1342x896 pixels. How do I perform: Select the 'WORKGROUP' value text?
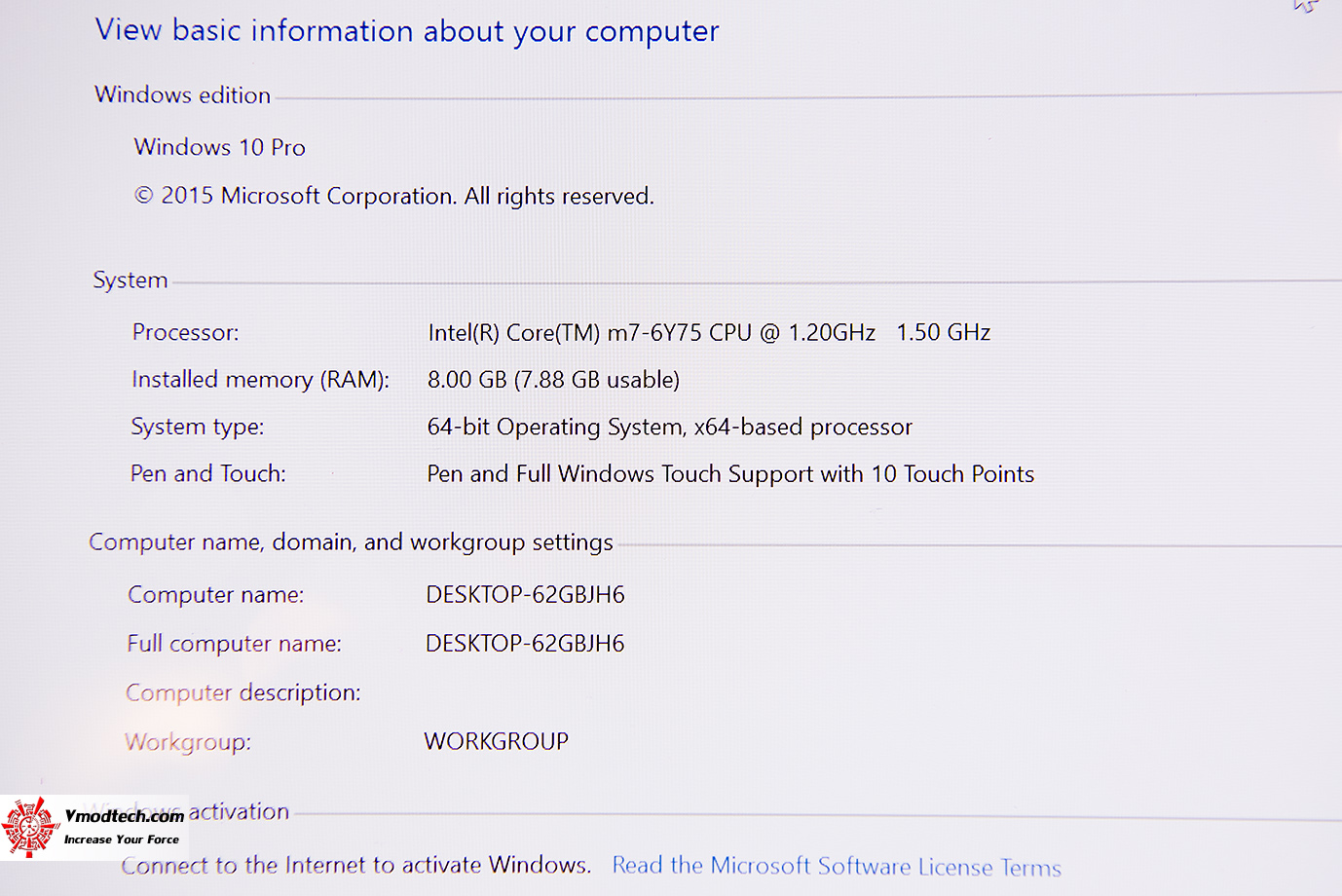point(496,741)
